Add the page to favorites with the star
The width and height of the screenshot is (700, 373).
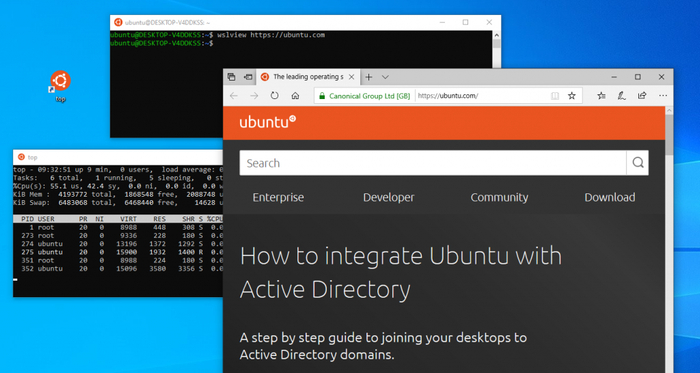click(x=571, y=96)
